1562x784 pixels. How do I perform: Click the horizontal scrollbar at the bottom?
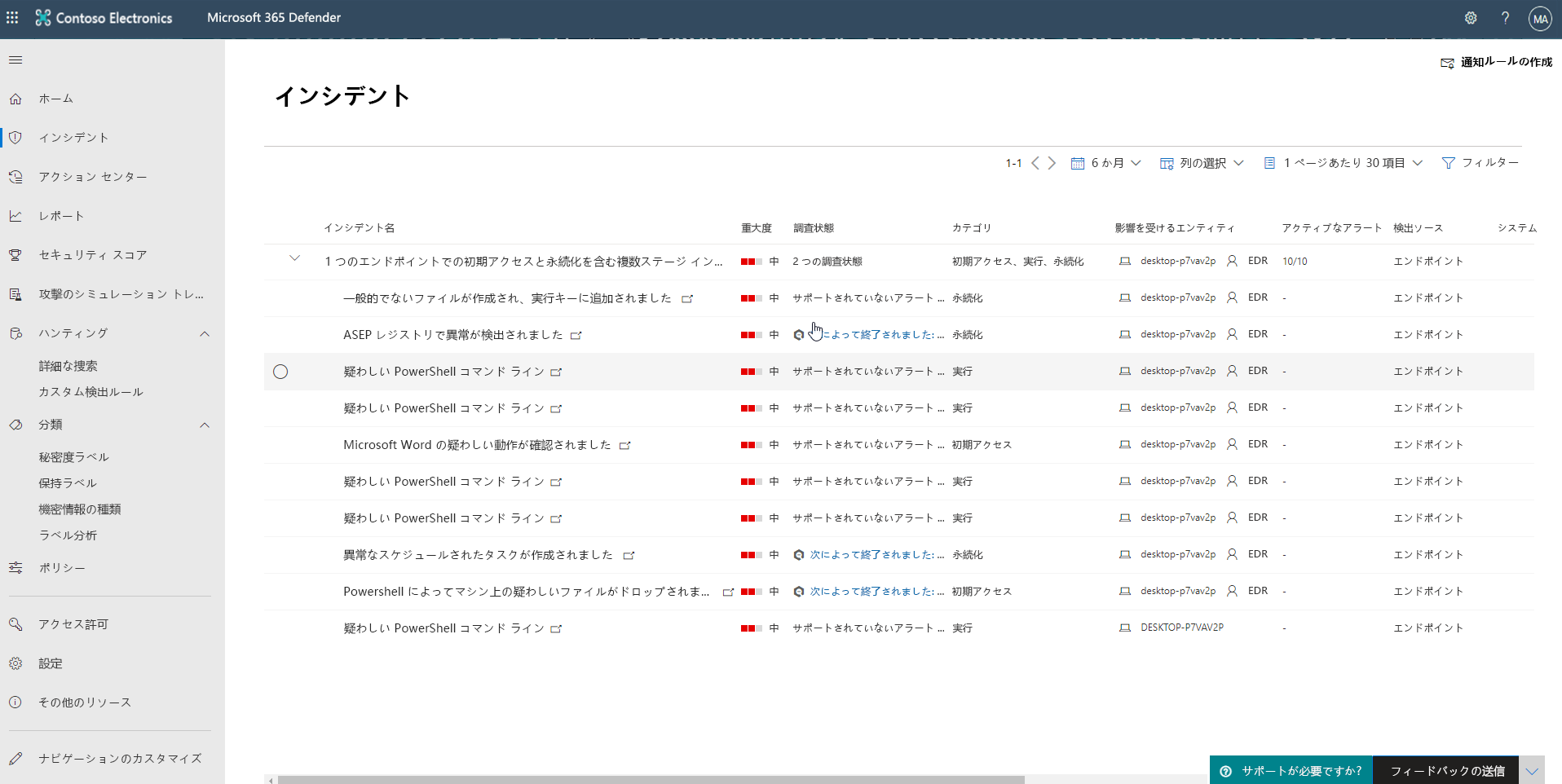point(652,780)
